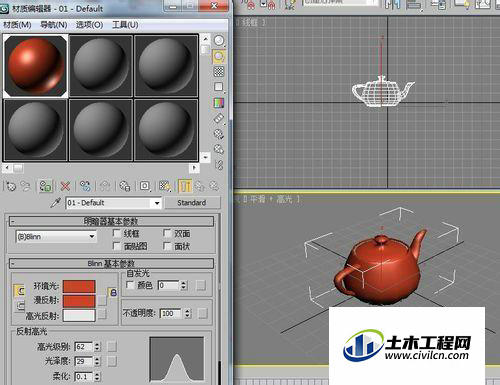
Task: Open the 漫反射 diffuse color swatch
Action: coord(79,301)
